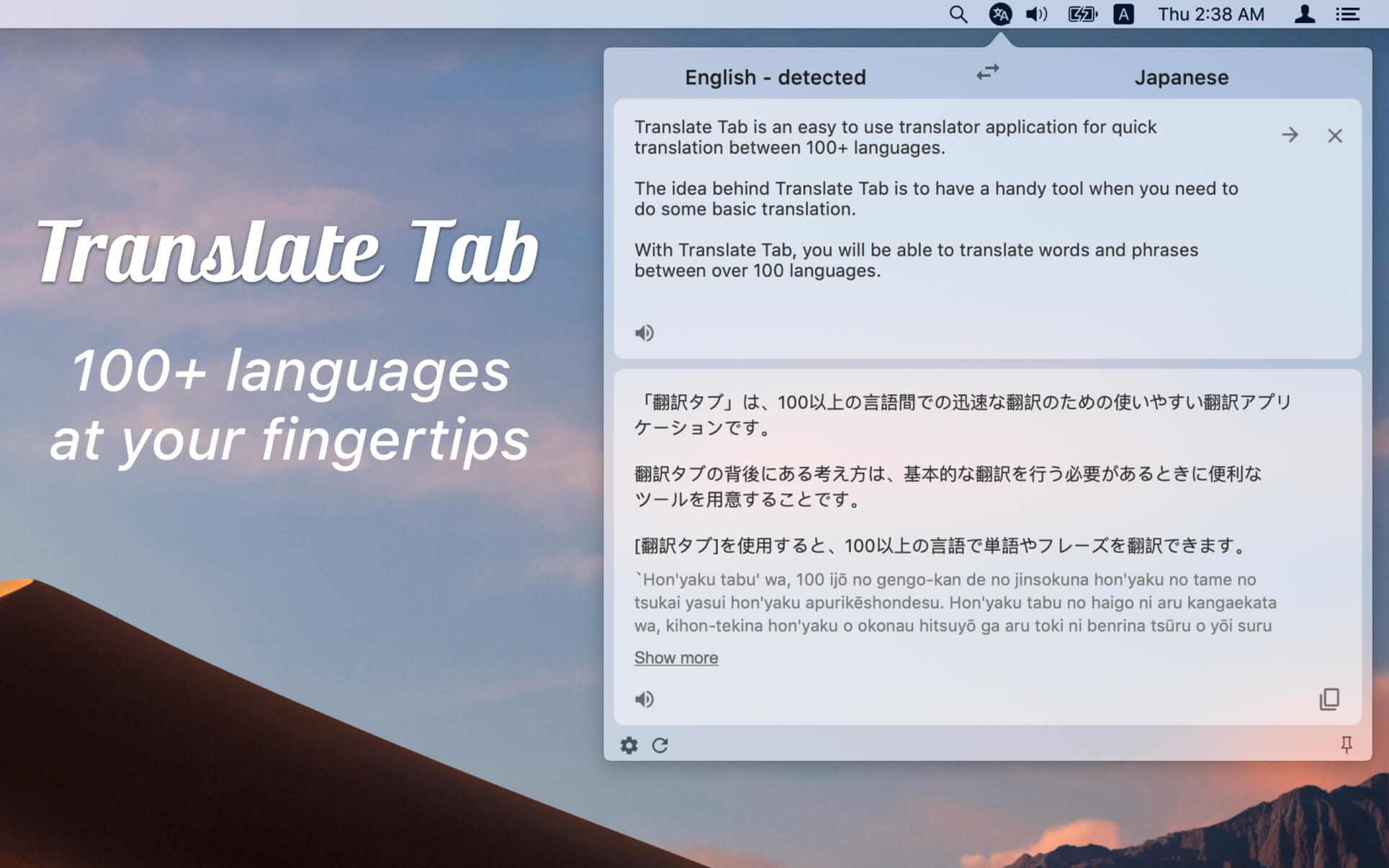Viewport: 1389px width, 868px height.
Task: Click Translate Tab icon in menu bar
Action: click(x=999, y=14)
